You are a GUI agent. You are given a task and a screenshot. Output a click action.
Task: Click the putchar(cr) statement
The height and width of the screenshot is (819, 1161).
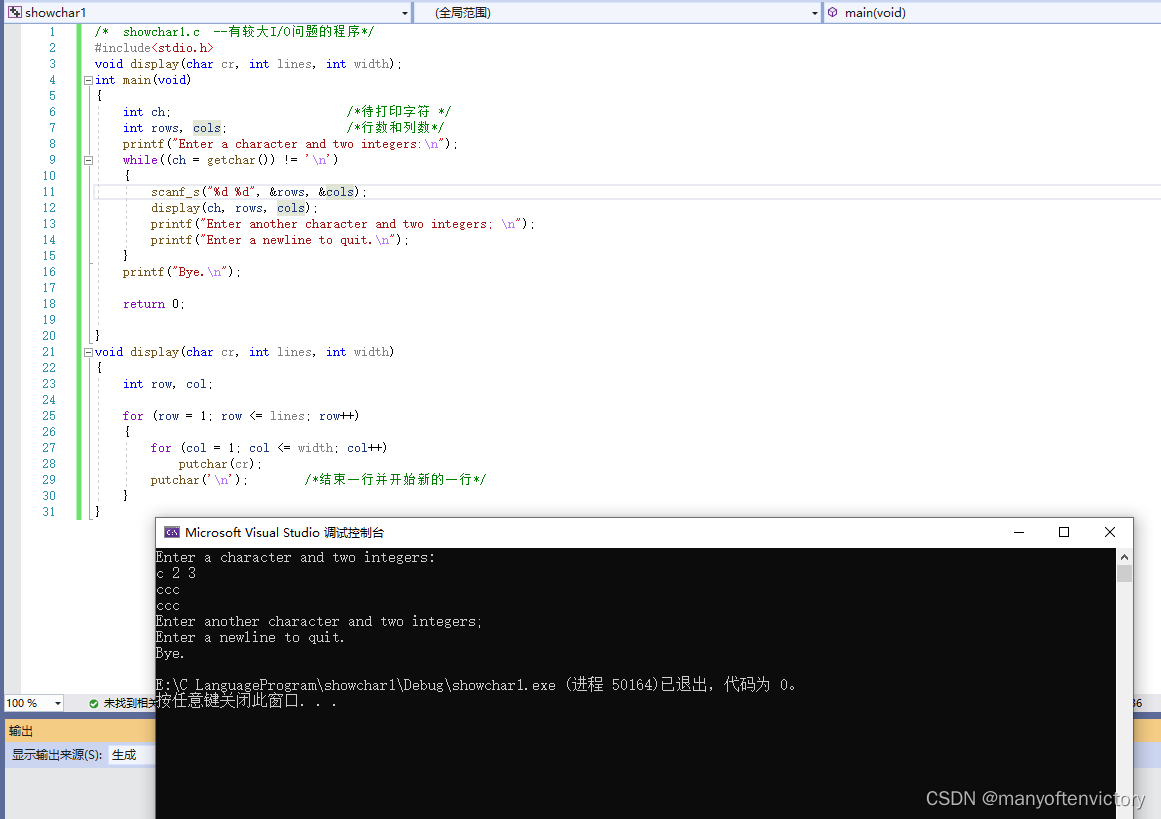220,464
